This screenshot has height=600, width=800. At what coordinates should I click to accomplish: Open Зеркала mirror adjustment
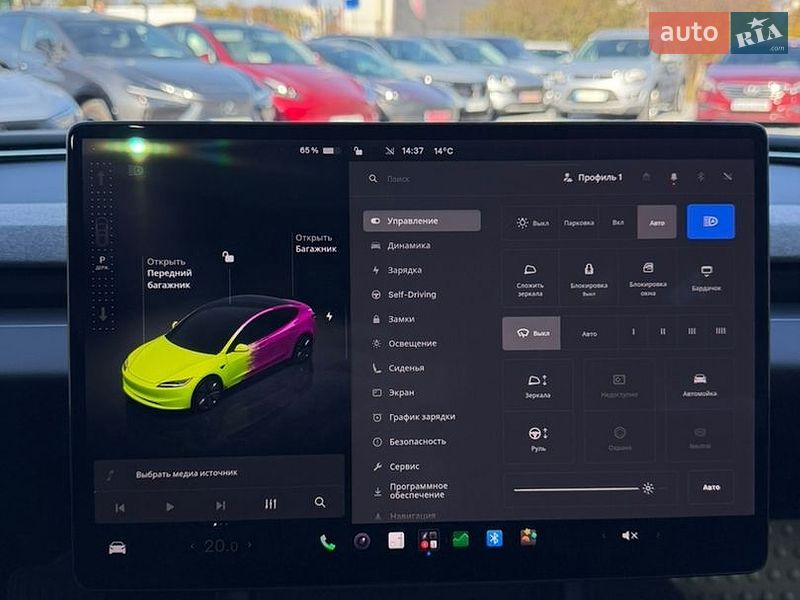click(x=537, y=385)
